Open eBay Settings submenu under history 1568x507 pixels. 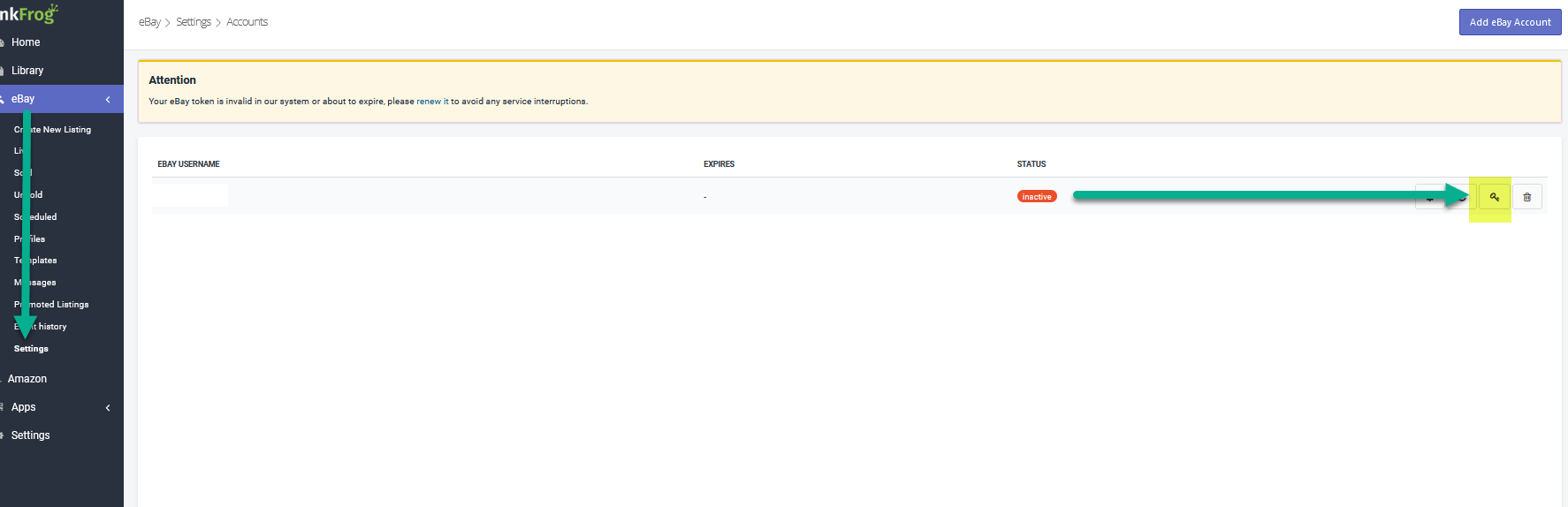coord(31,349)
